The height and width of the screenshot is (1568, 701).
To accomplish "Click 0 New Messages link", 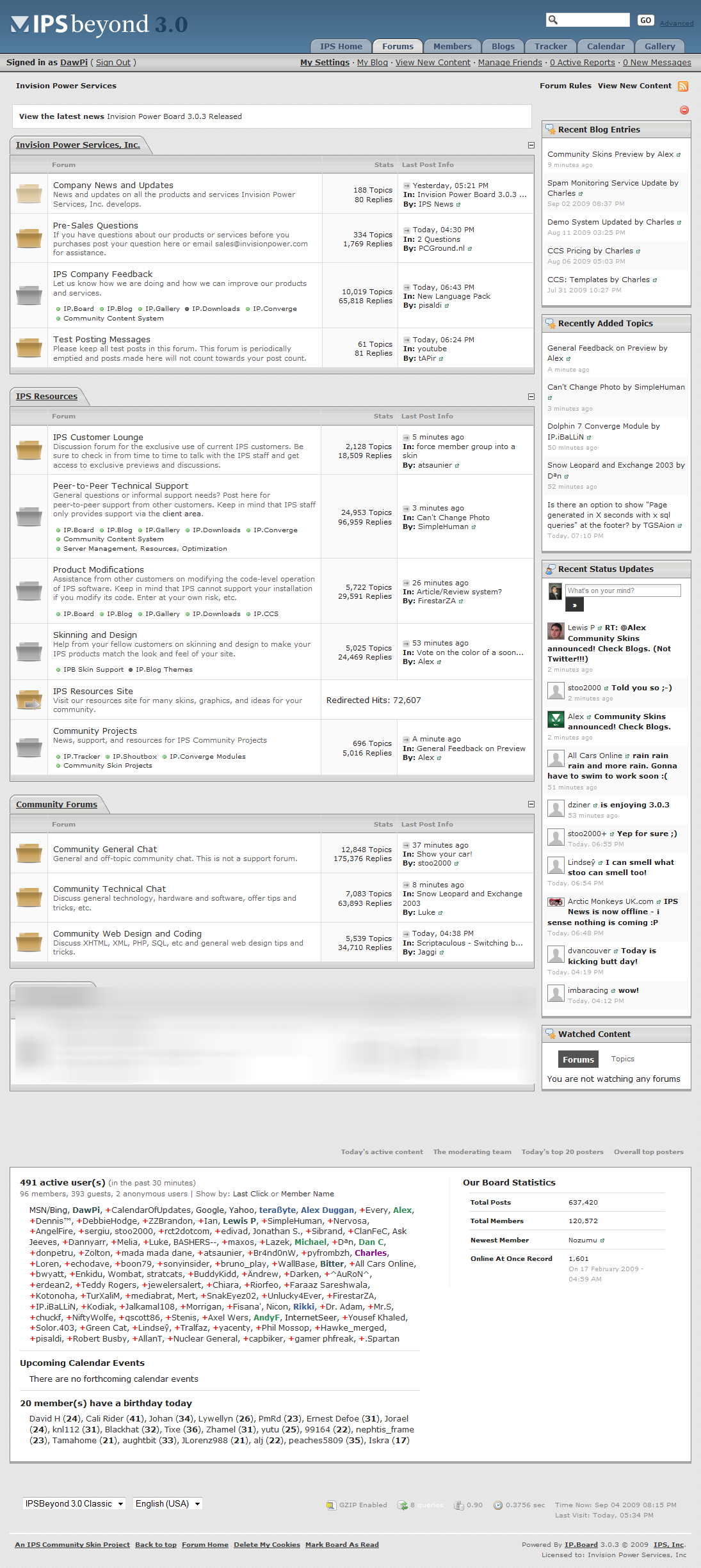I will [x=657, y=62].
